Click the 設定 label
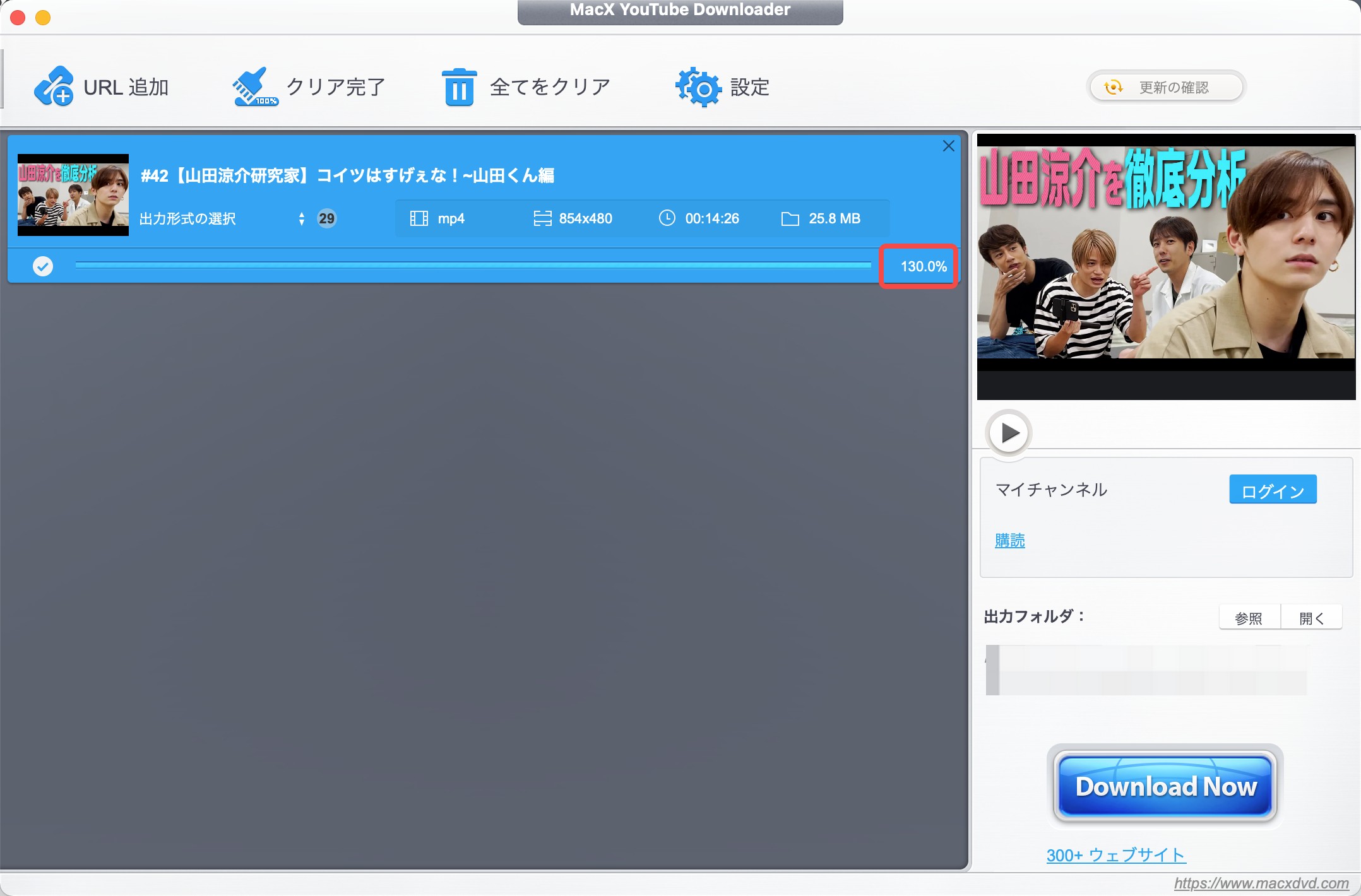The height and width of the screenshot is (896, 1361). pyautogui.click(x=750, y=87)
